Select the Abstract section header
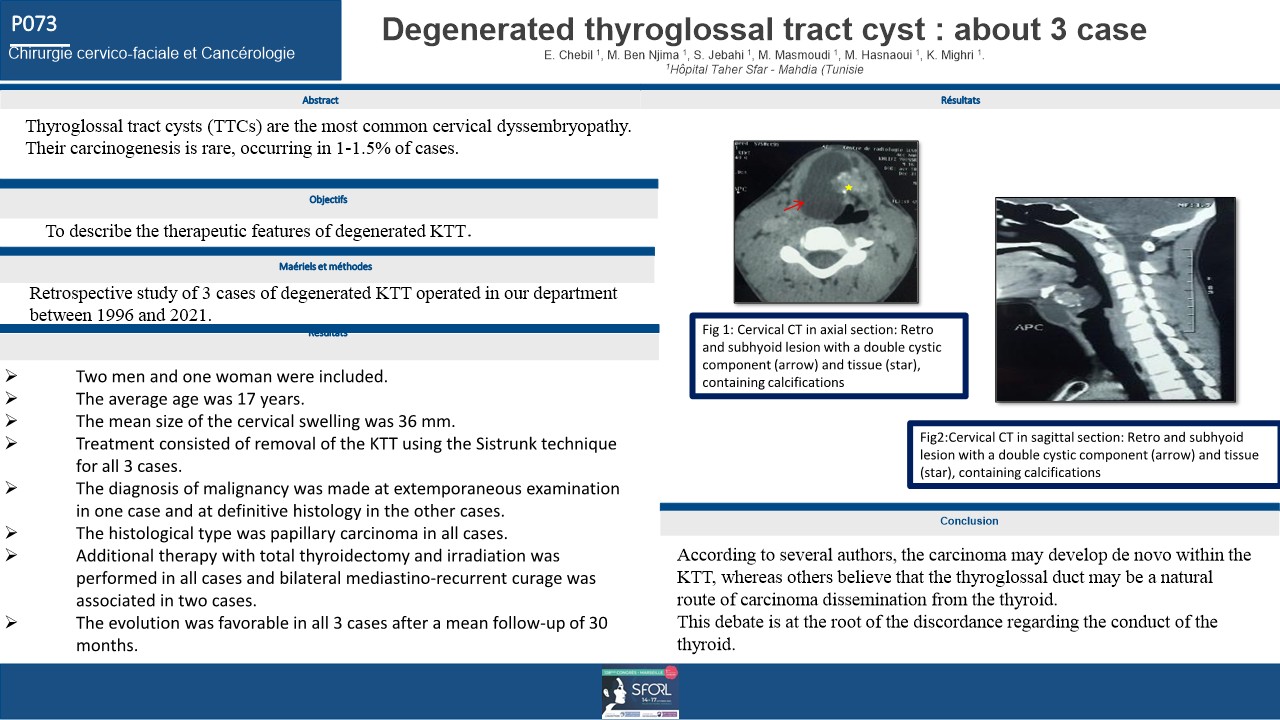The image size is (1280, 720). point(320,100)
